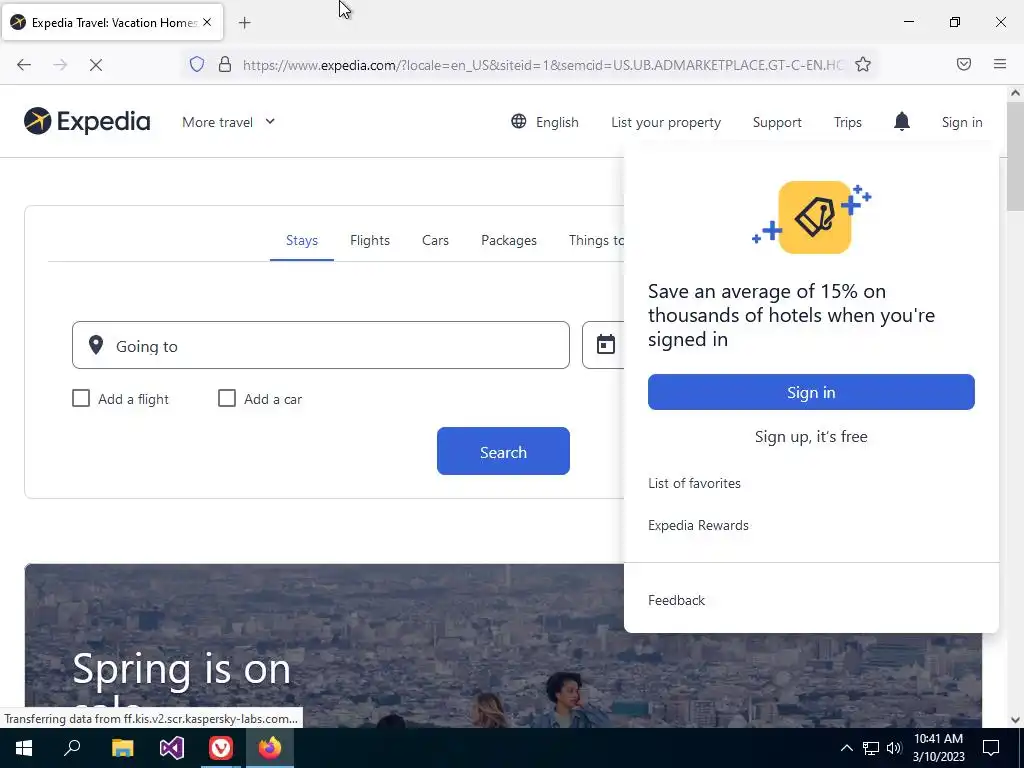Image resolution: width=1024 pixels, height=768 pixels.
Task: Click the Firefox taskbar icon
Action: coord(270,748)
